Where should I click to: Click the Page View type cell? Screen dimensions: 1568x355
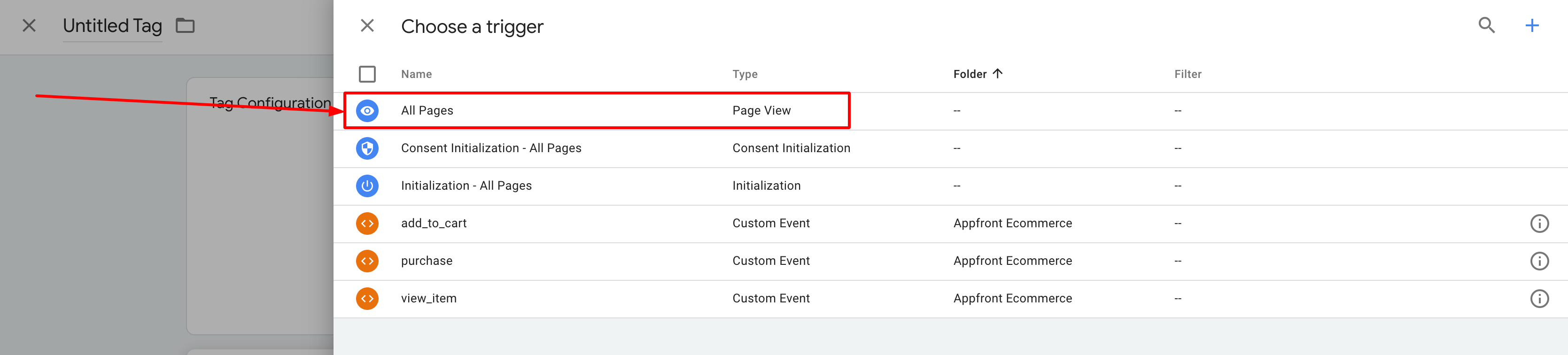point(761,111)
